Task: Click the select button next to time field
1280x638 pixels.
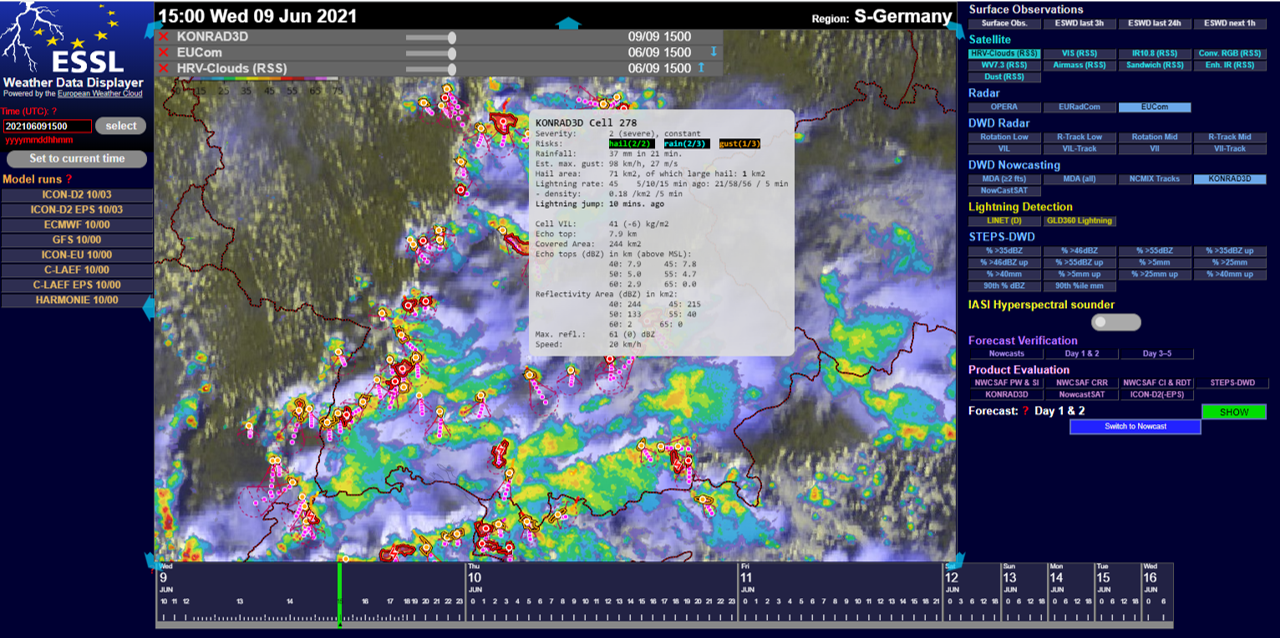Action: point(121,126)
